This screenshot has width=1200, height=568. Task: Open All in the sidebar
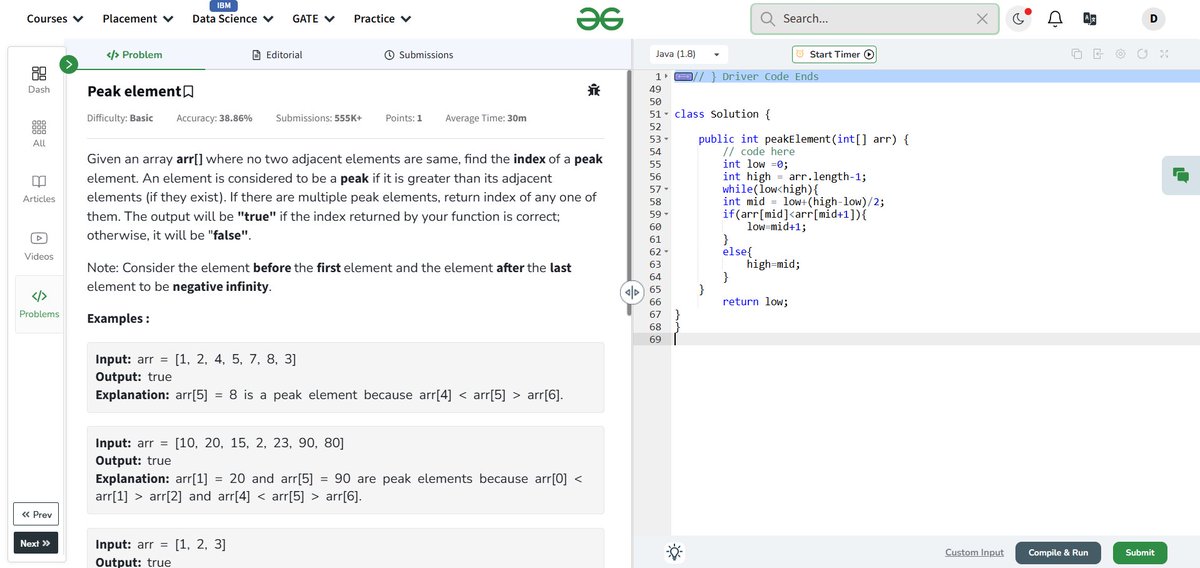click(39, 134)
